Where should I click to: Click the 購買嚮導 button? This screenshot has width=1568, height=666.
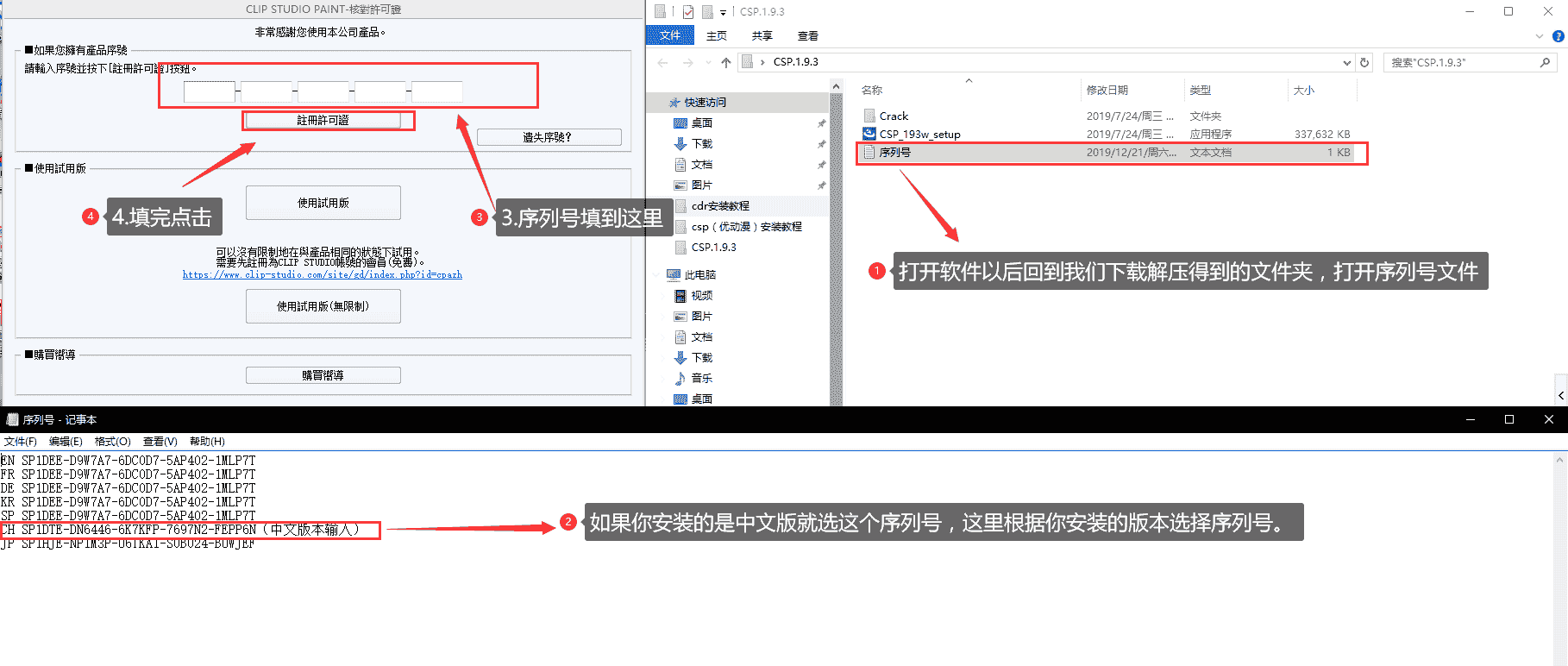coord(323,375)
